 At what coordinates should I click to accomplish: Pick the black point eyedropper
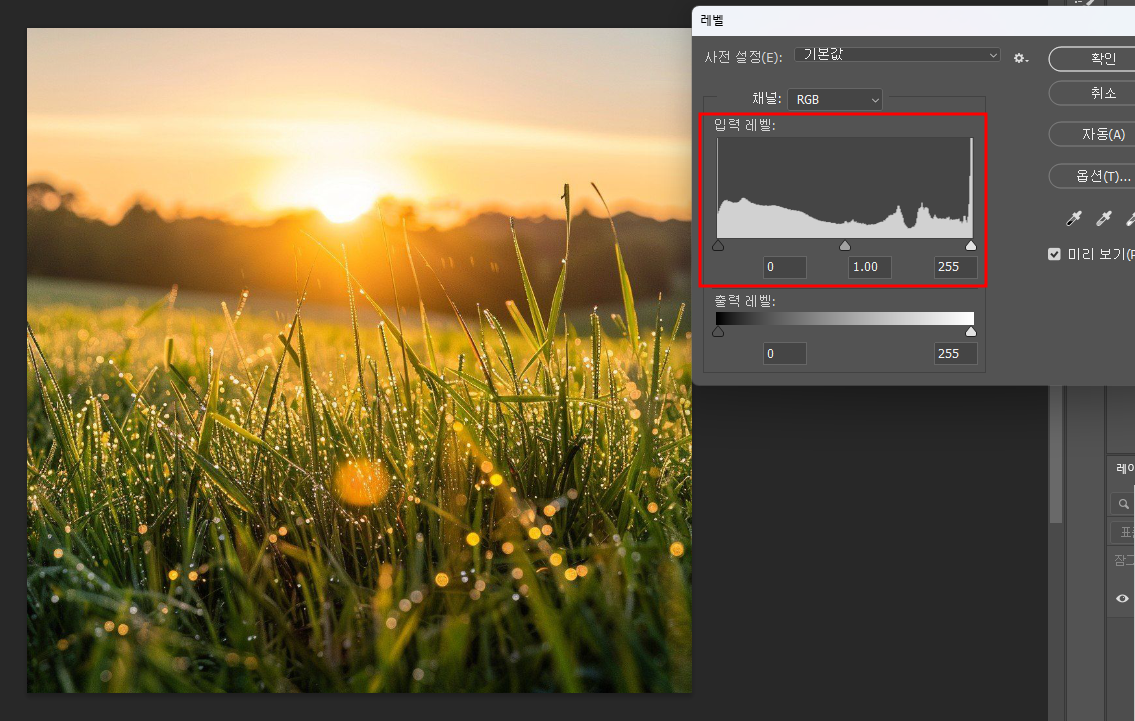click(x=1073, y=218)
